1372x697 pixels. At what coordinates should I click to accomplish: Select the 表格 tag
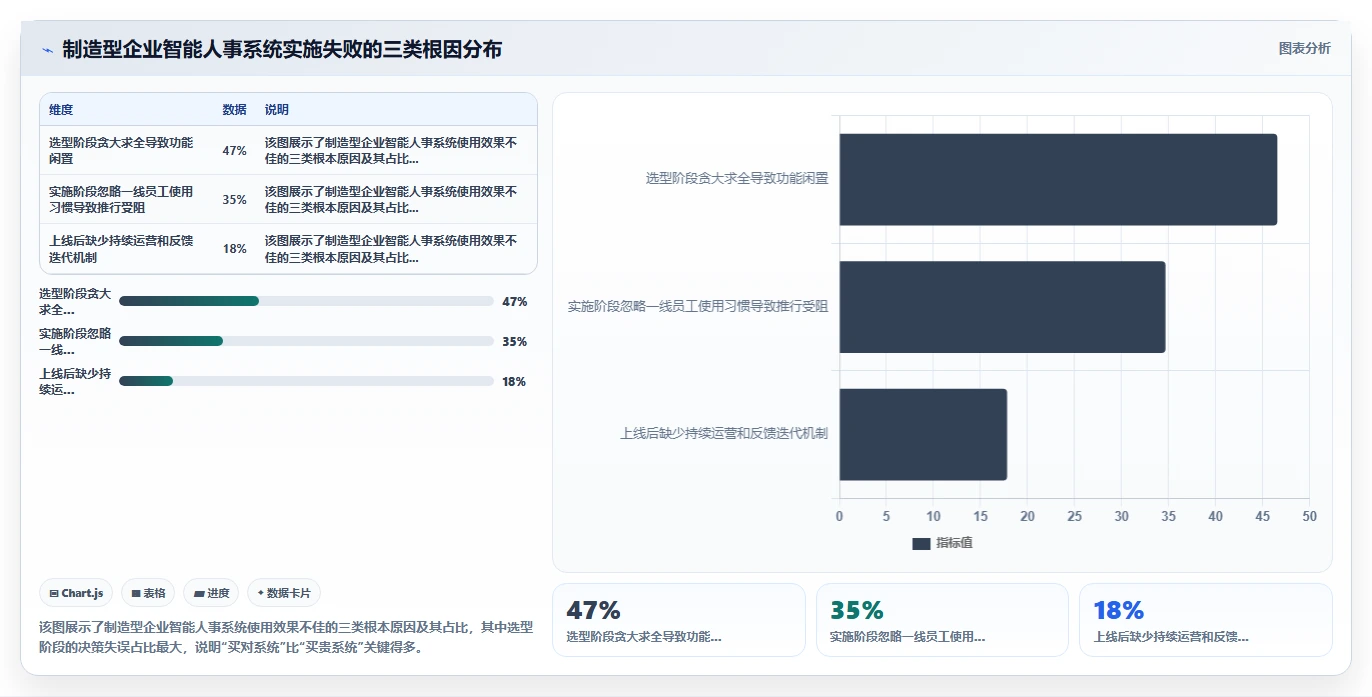point(148,593)
